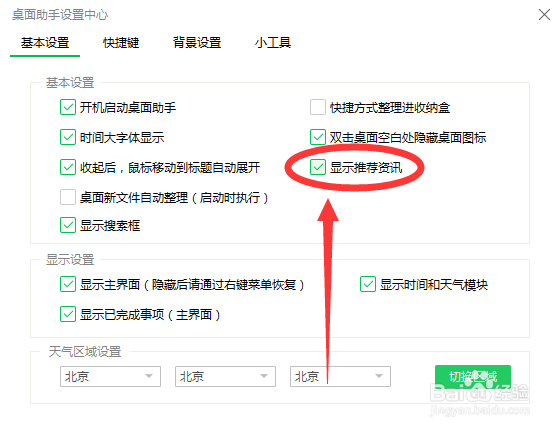Click the 切换区域 button
The image size is (560, 430).
click(473, 376)
